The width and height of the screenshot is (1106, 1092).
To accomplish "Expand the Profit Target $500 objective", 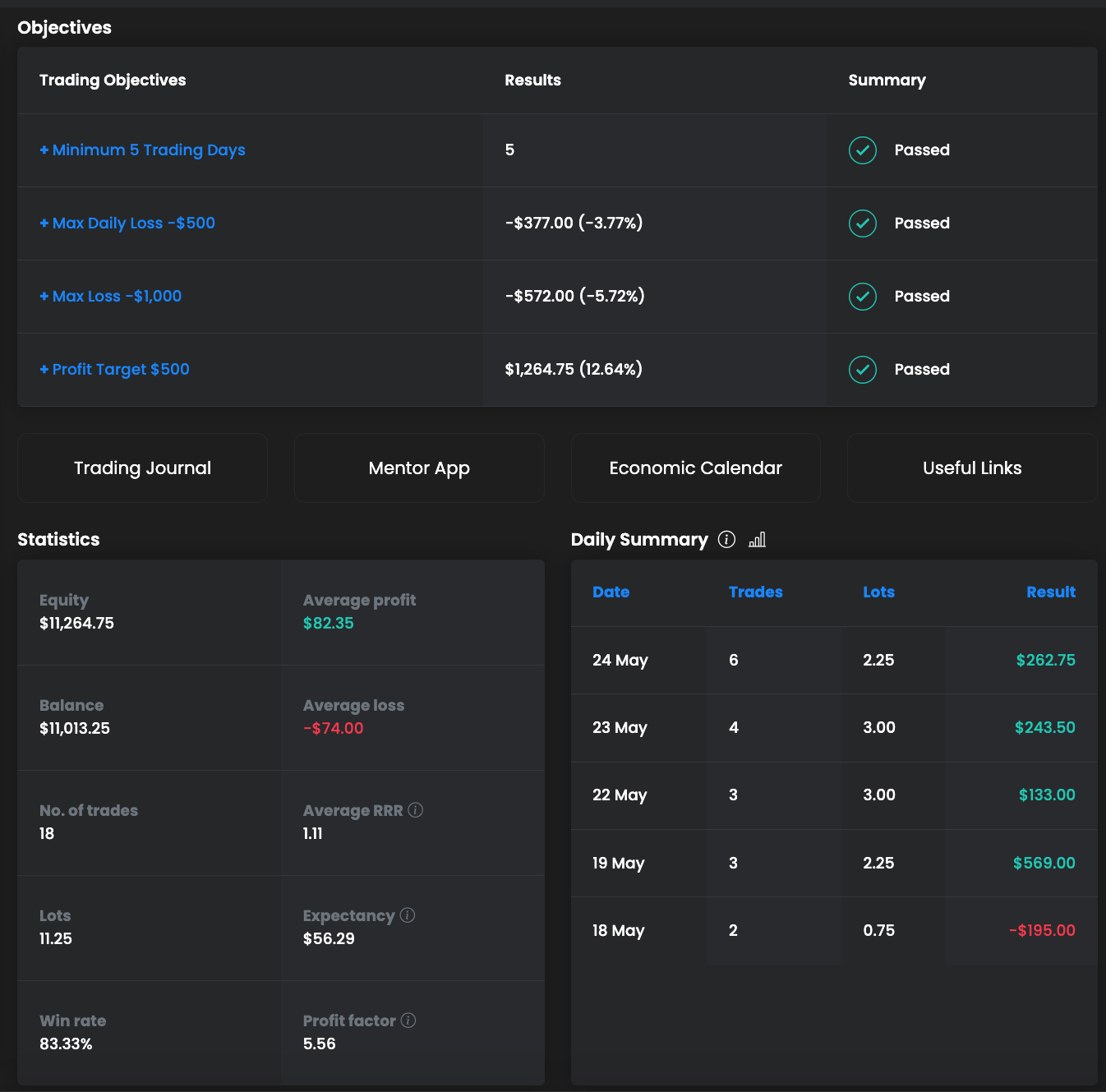I will 114,370.
